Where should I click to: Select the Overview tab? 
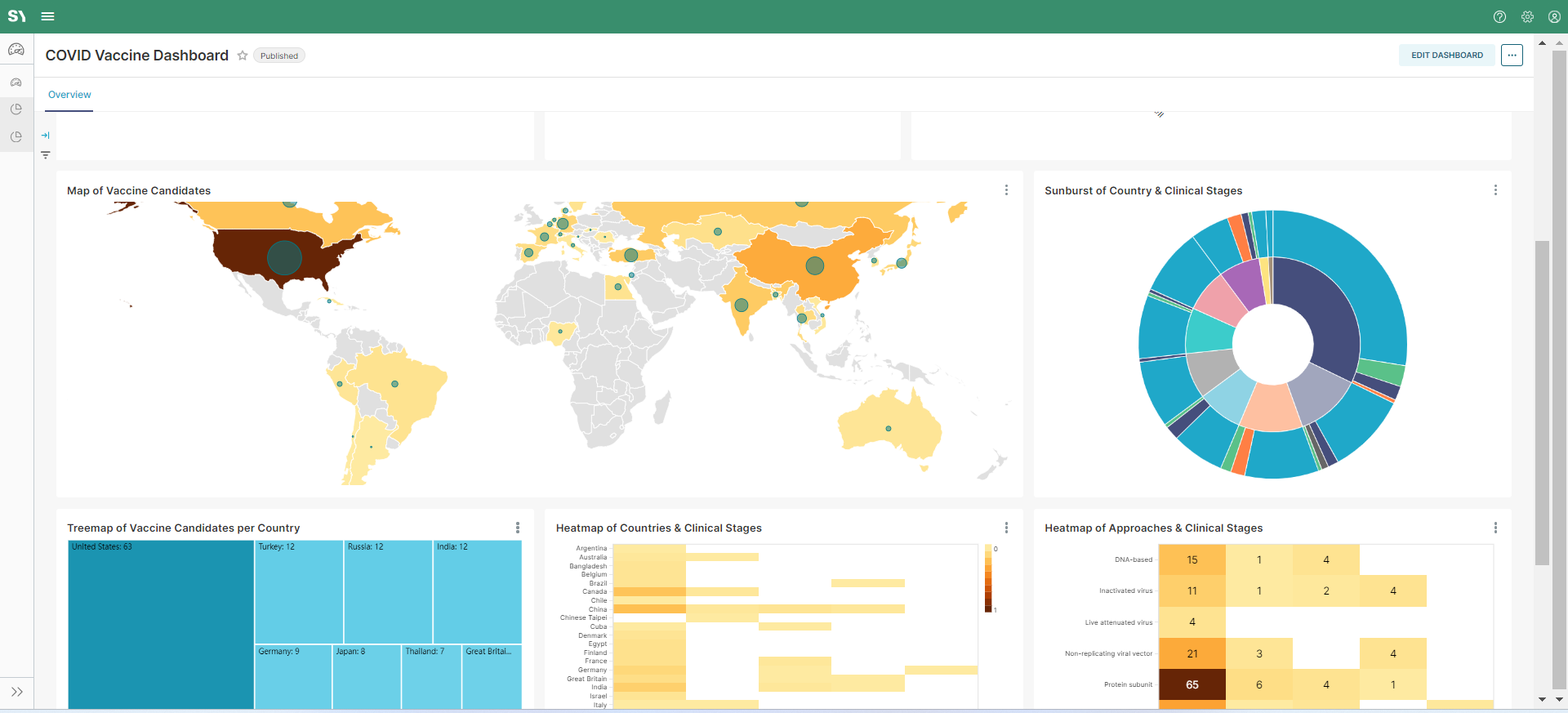pyautogui.click(x=69, y=95)
